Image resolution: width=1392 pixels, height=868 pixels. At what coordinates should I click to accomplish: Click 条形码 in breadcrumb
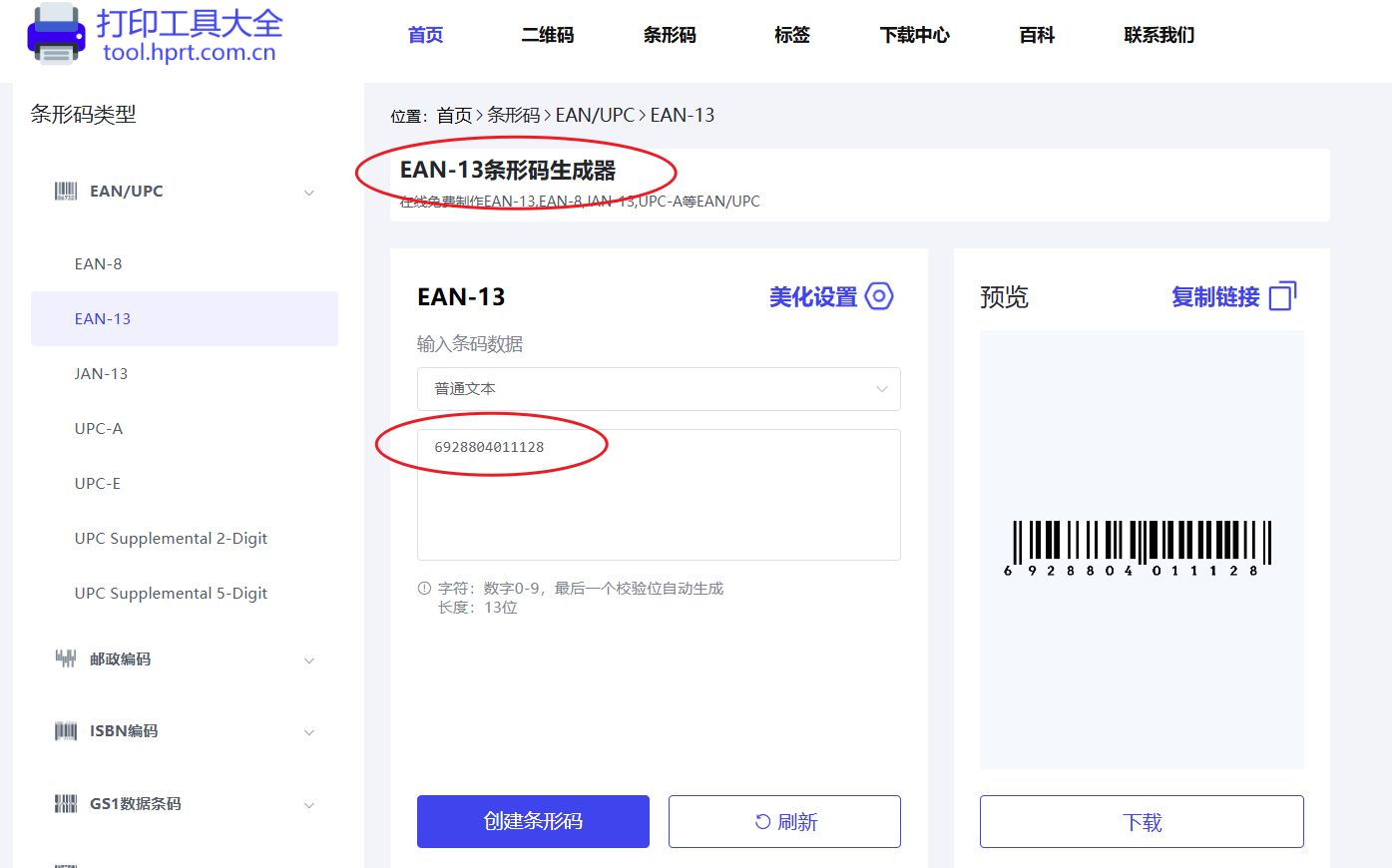(514, 115)
